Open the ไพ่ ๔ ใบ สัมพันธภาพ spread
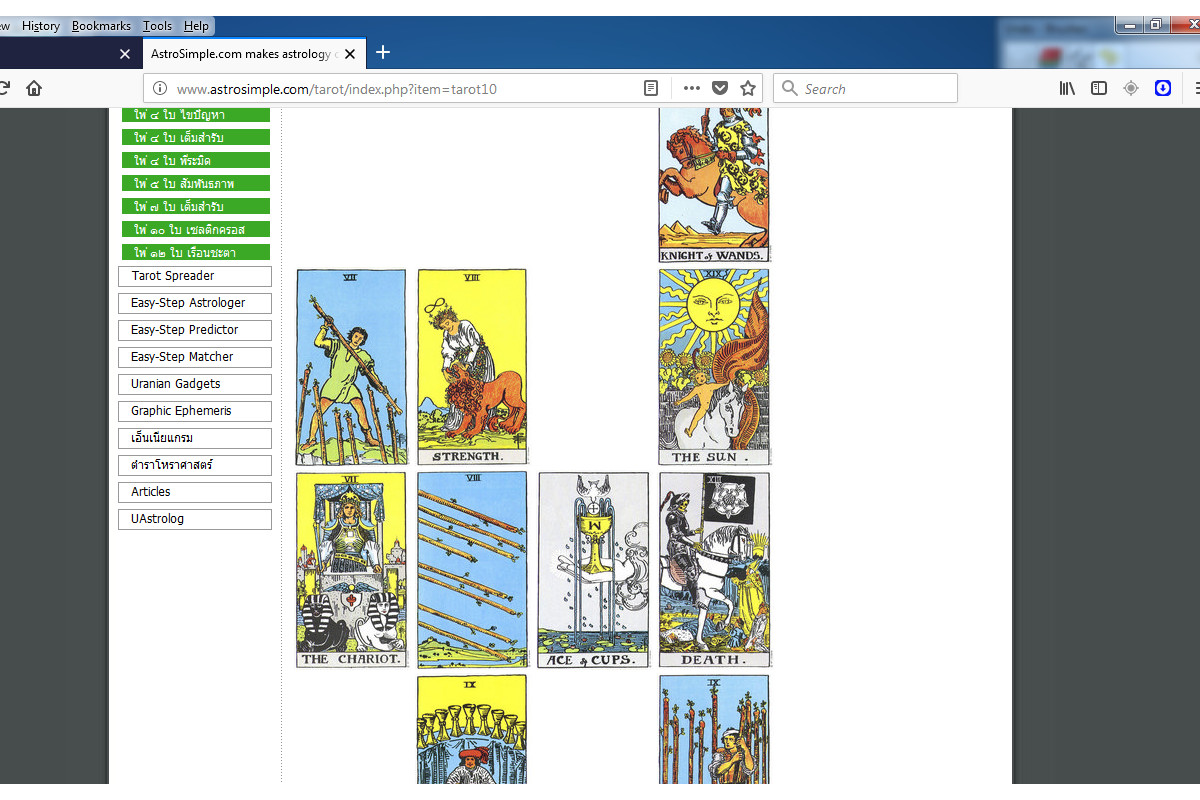The height and width of the screenshot is (800, 1200). (196, 183)
